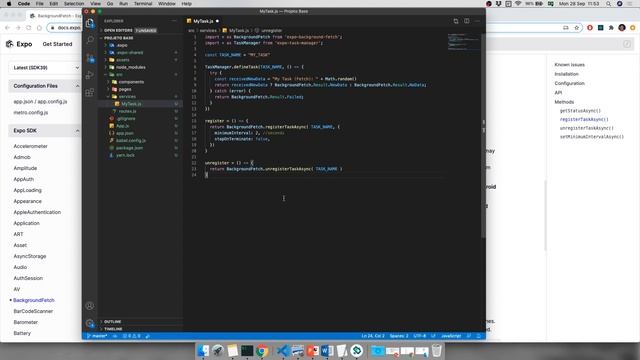Viewport: 640px width, 360px height.
Task: Click the Ln 24, Col 2 status bar entry
Action: point(373,336)
